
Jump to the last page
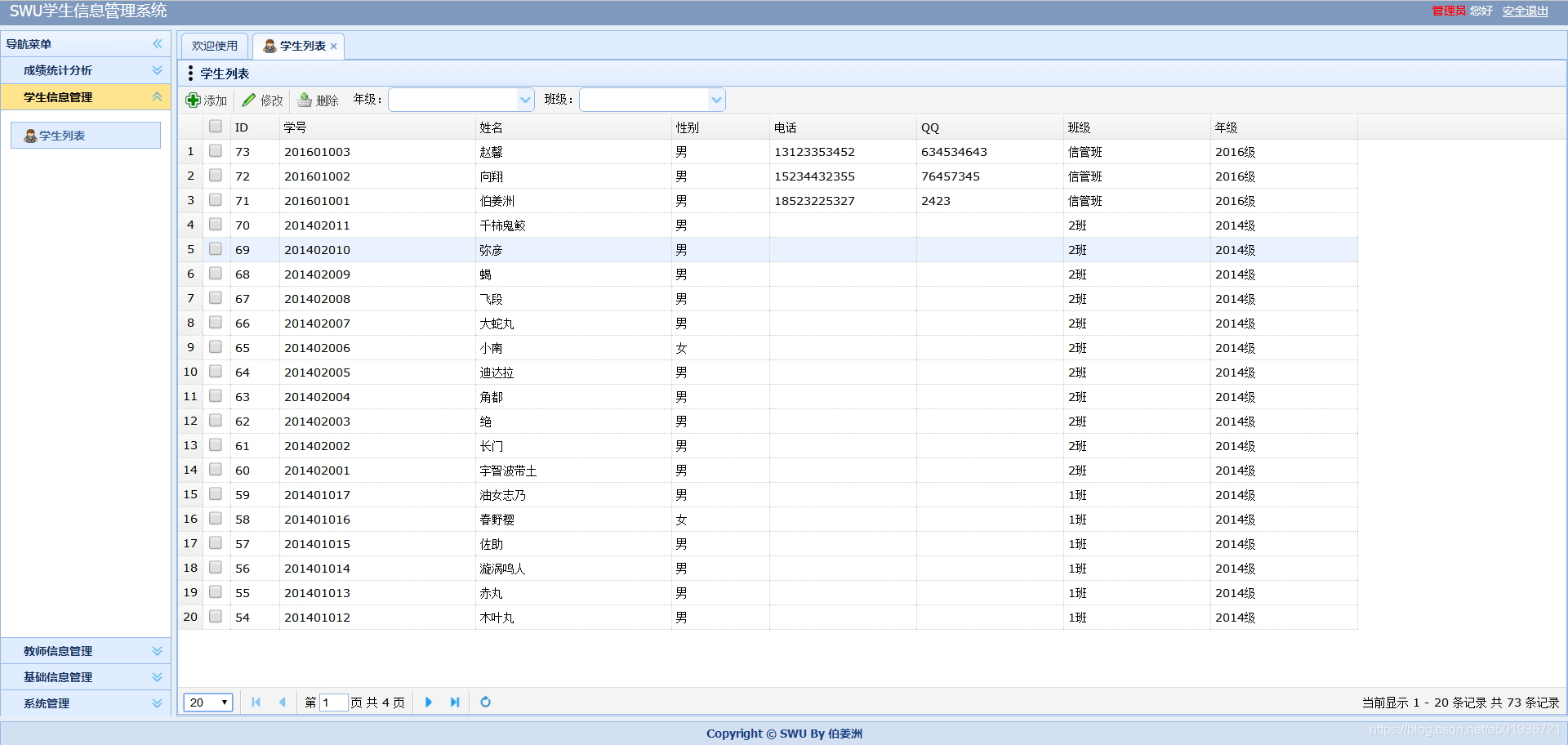[x=455, y=702]
